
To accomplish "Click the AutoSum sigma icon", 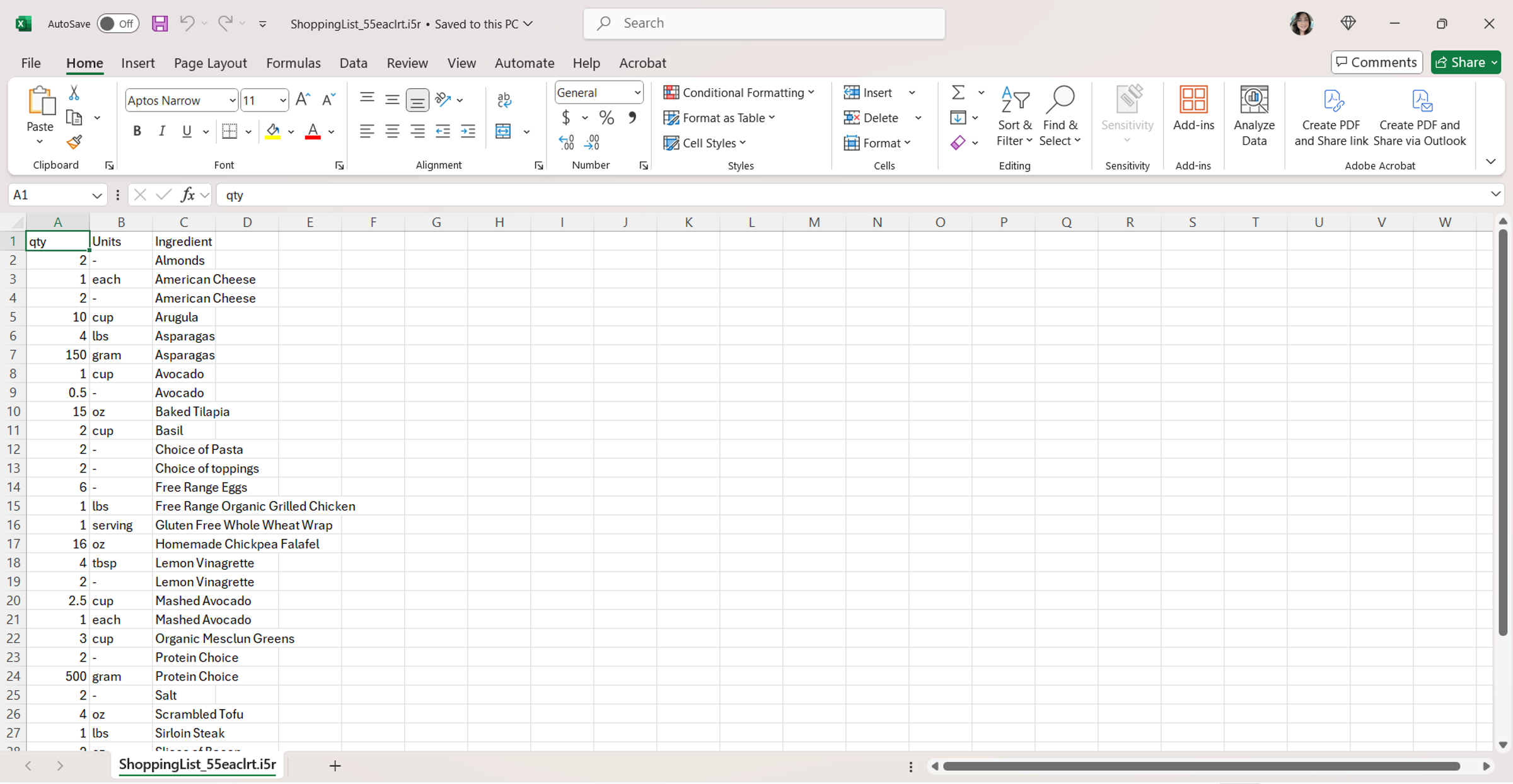I will point(958,93).
